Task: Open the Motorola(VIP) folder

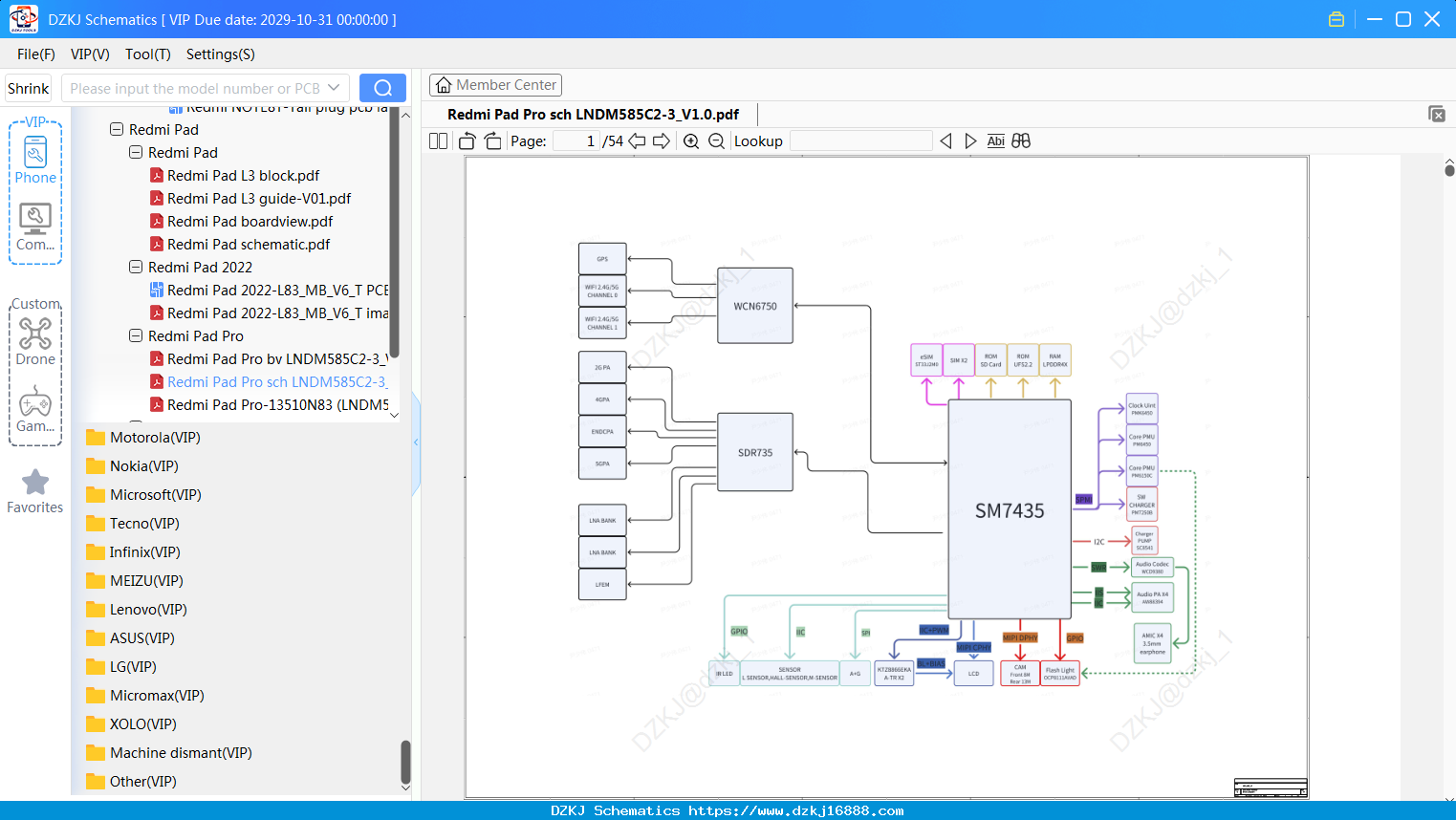Action: point(143,438)
